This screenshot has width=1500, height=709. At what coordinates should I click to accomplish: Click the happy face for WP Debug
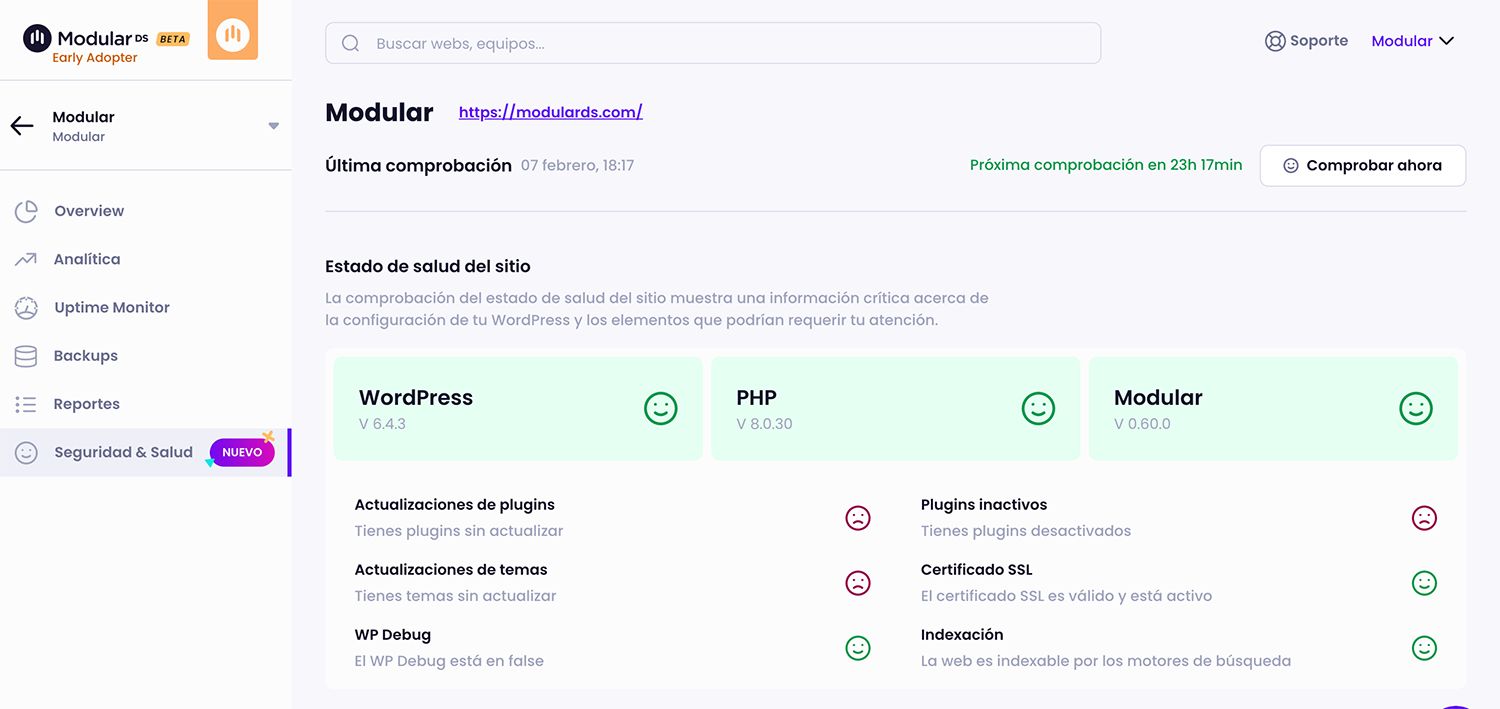858,648
